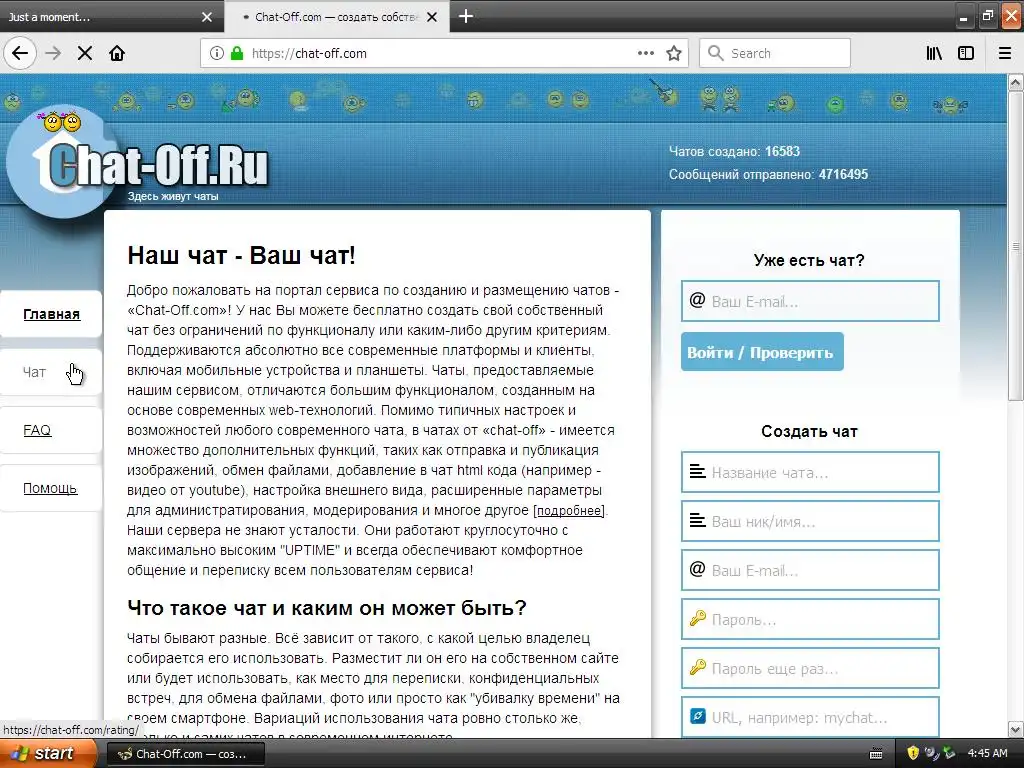The image size is (1024, 768).
Task: Click the Firefox Search box
Action: click(x=775, y=53)
